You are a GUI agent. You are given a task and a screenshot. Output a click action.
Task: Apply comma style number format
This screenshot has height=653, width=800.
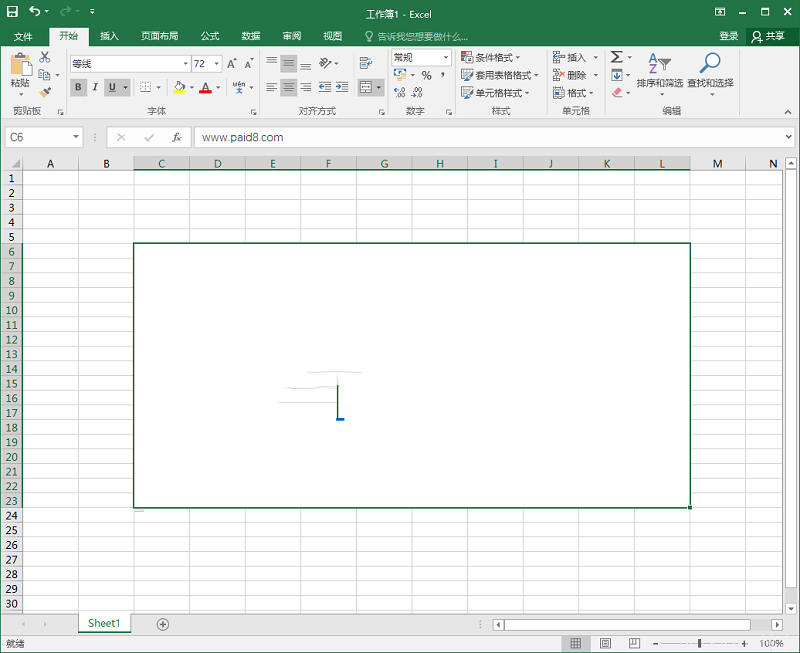[442, 76]
